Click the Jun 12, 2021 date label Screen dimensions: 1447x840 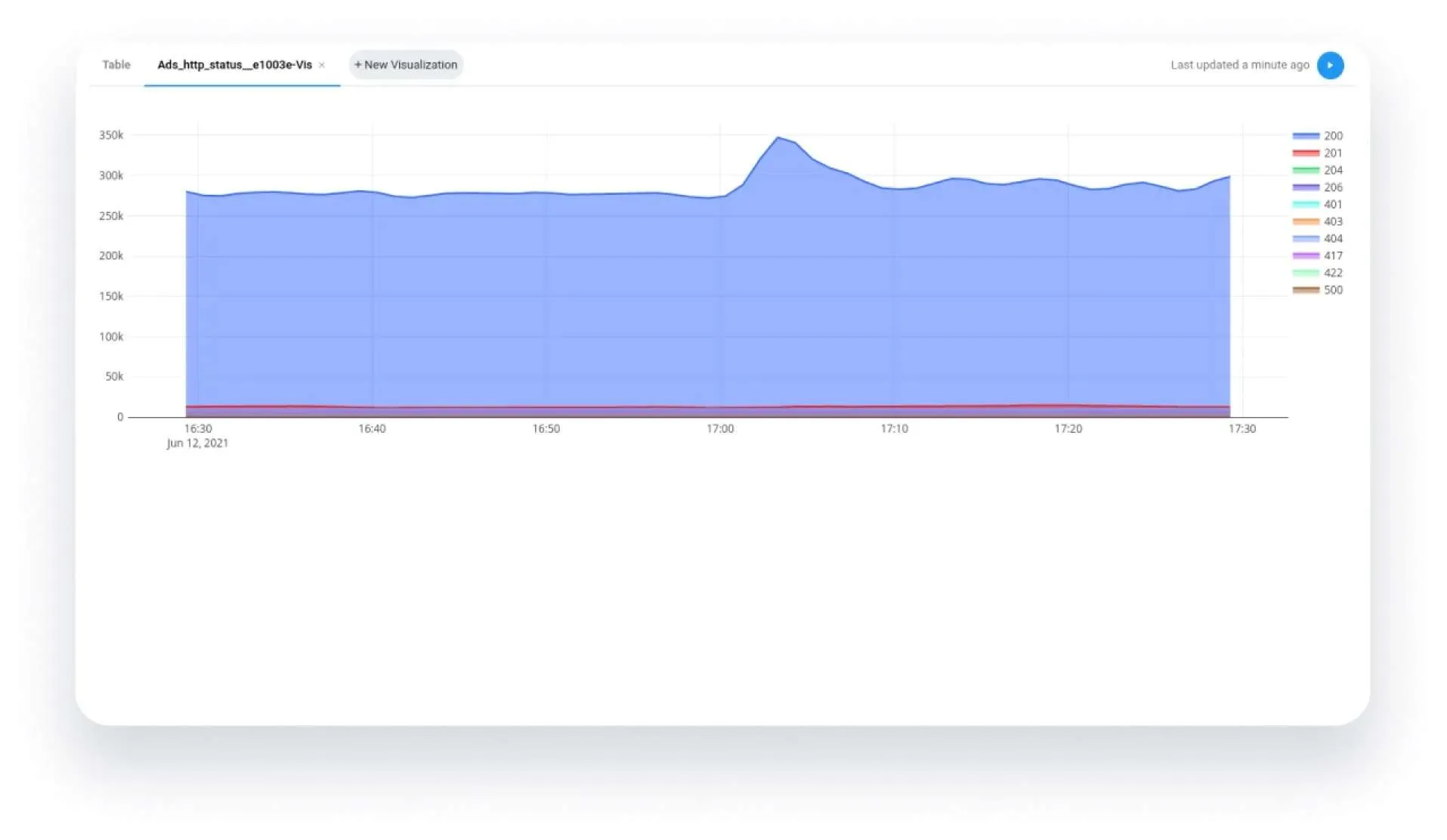(197, 443)
